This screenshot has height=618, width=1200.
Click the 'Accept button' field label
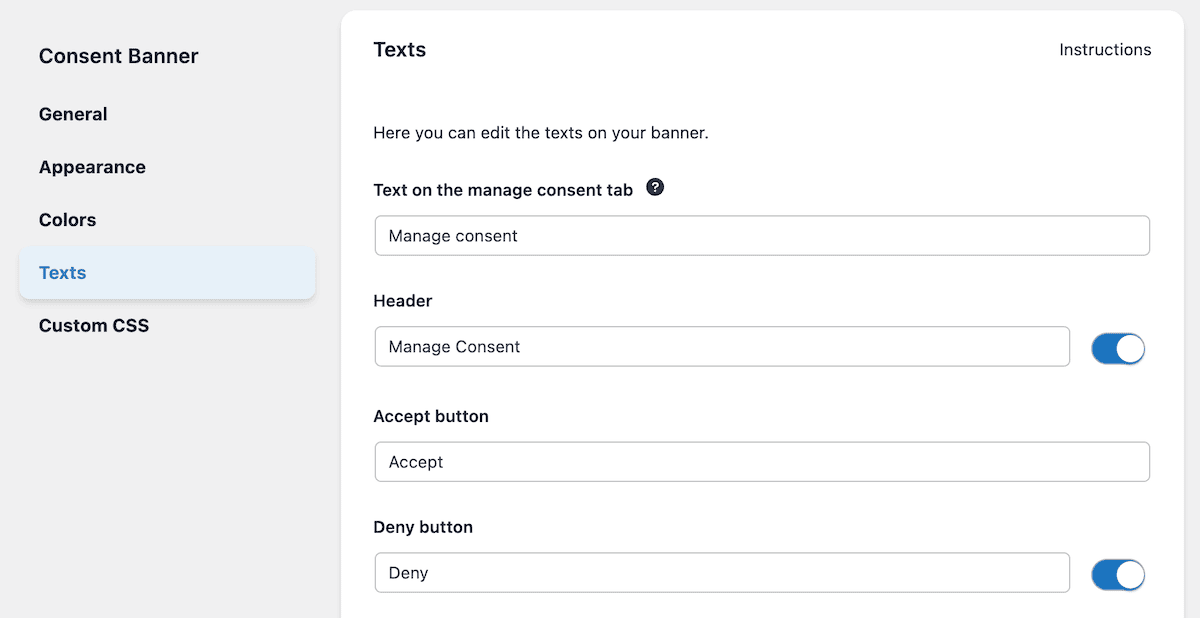point(431,416)
